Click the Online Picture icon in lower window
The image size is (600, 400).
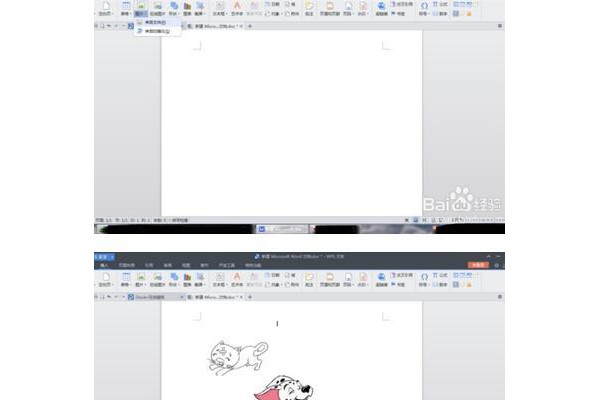click(x=157, y=277)
